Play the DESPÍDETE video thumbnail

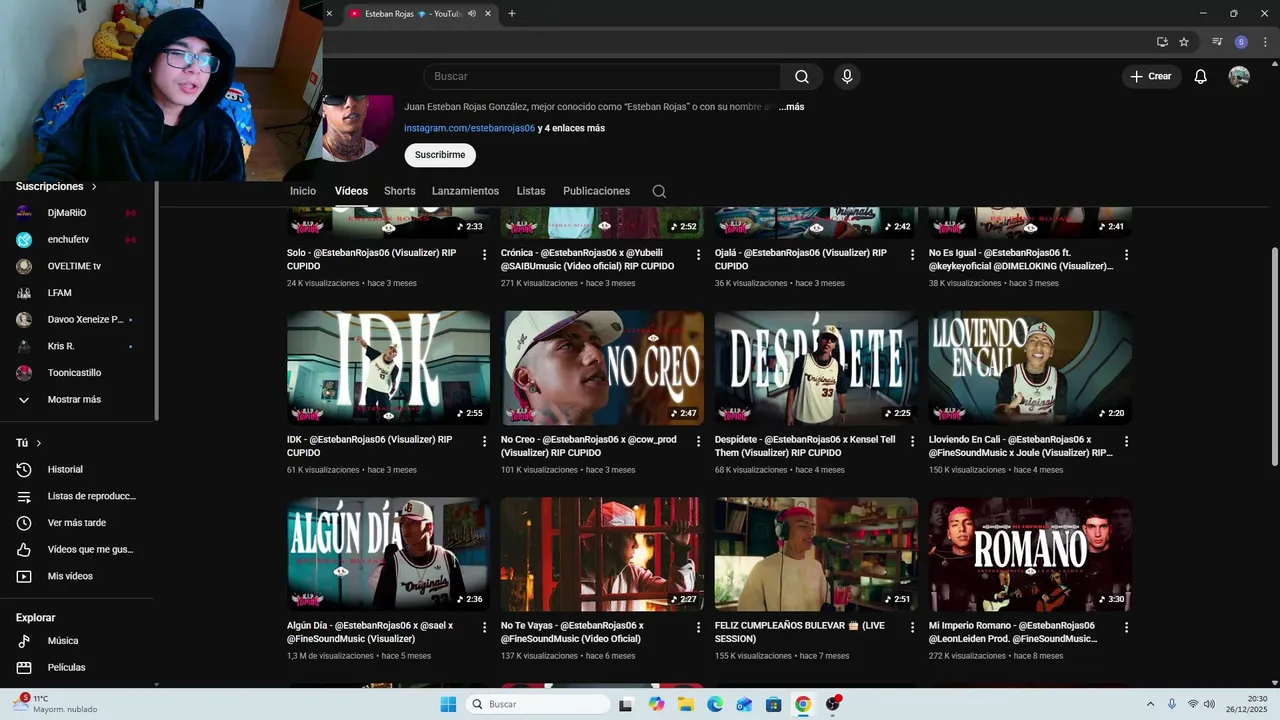coord(816,368)
